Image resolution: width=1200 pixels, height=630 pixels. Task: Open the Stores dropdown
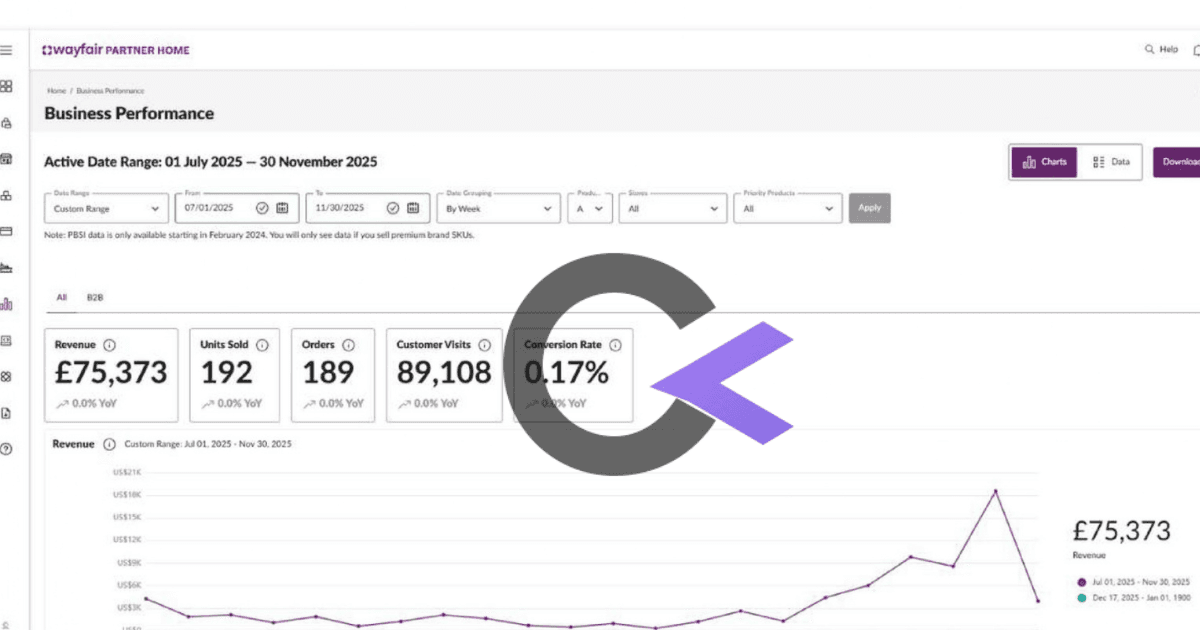pyautogui.click(x=672, y=208)
